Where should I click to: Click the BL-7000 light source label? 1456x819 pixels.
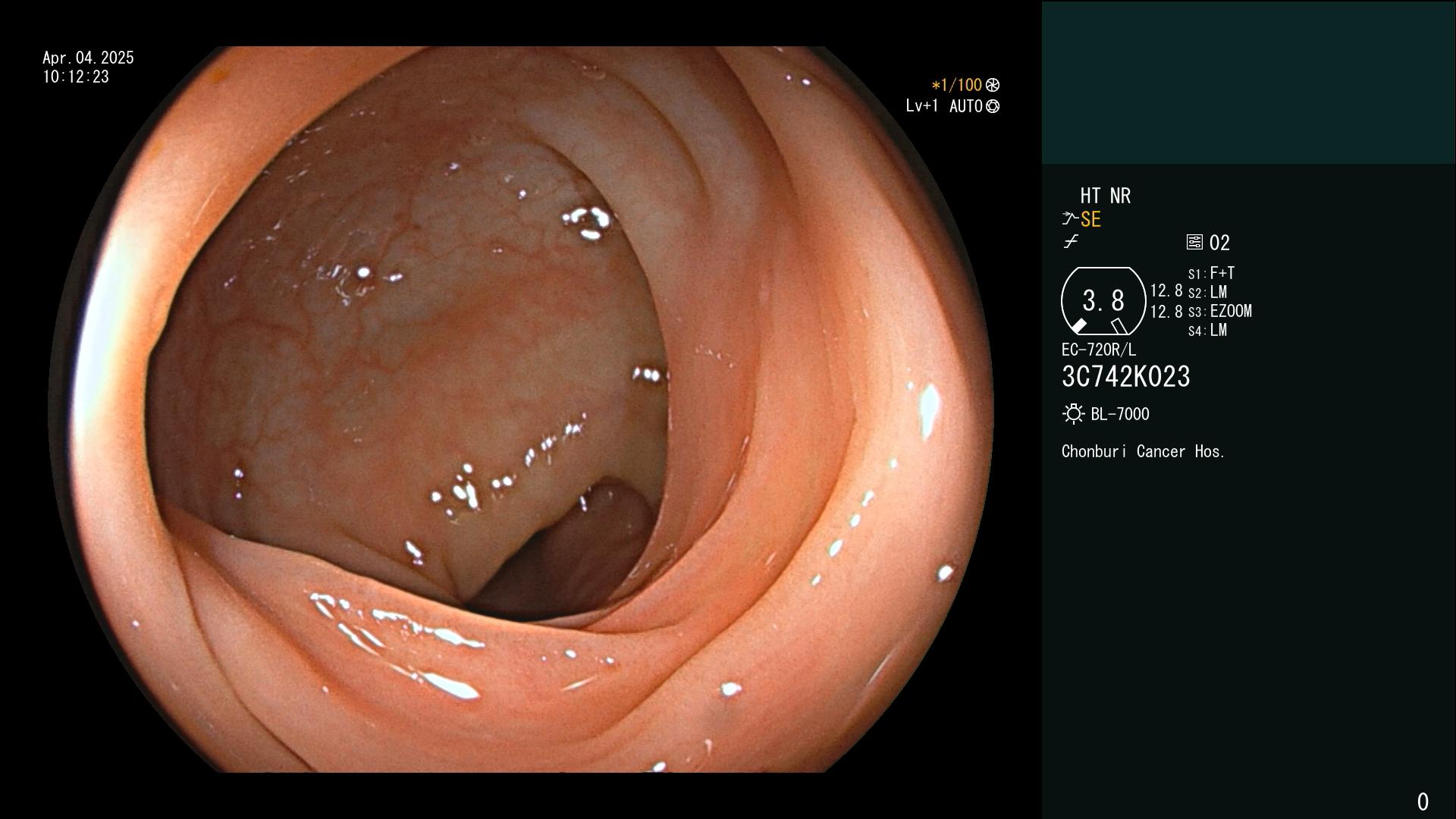click(1120, 414)
